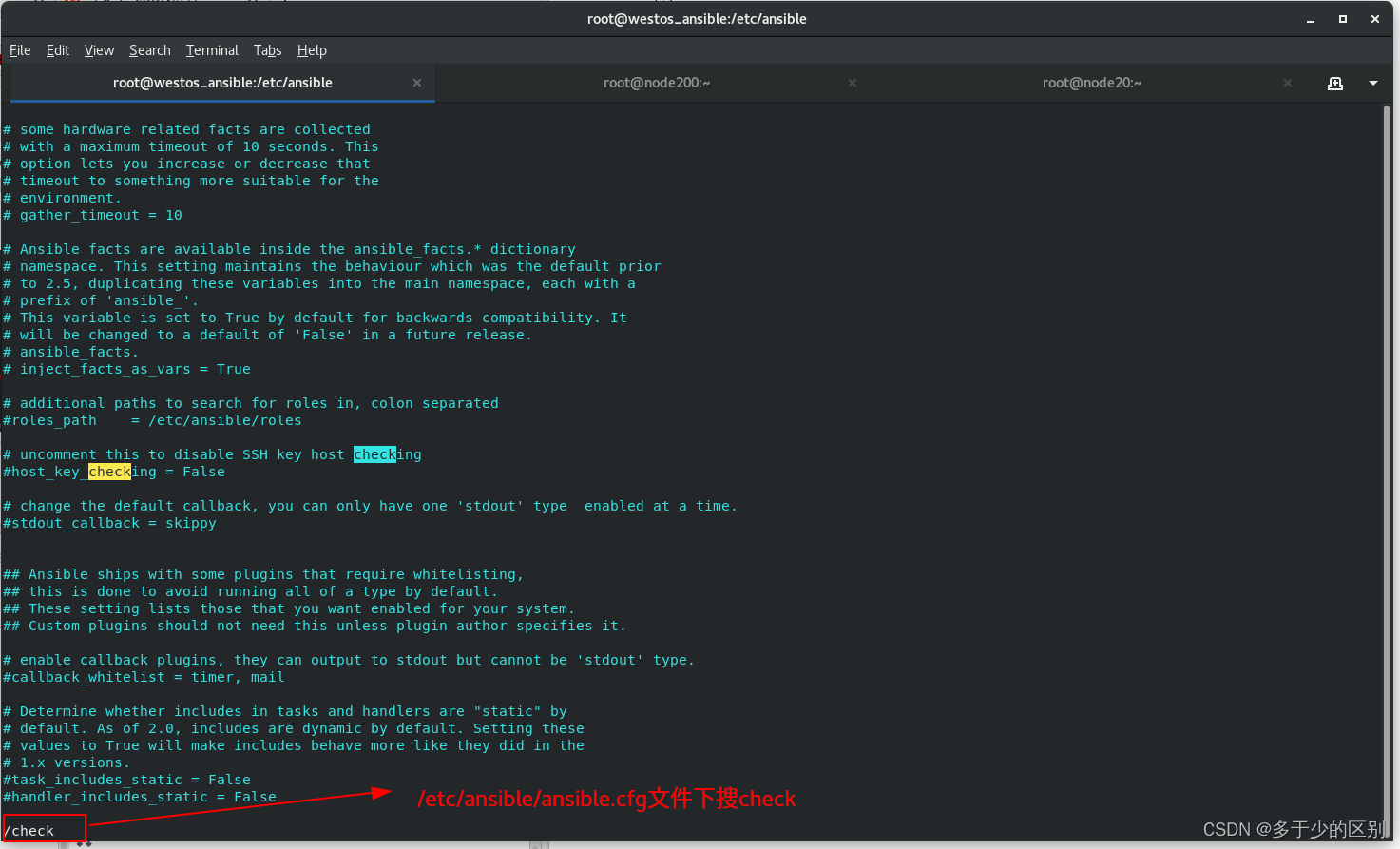Open the tab list dropdown arrow
This screenshot has width=1400, height=849.
[x=1373, y=83]
